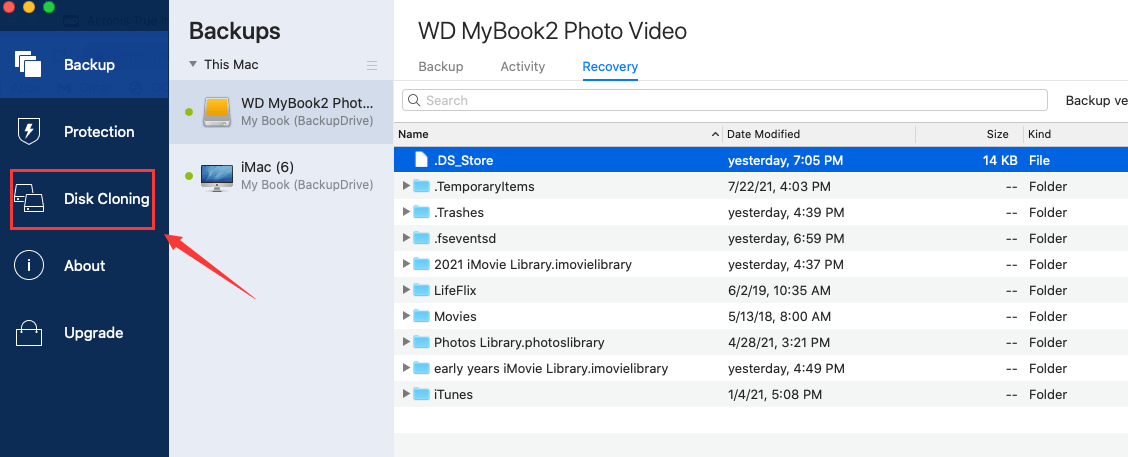Expand the Photos Library.photoslibrary folder
Screen dimensions: 1128x457
point(406,341)
